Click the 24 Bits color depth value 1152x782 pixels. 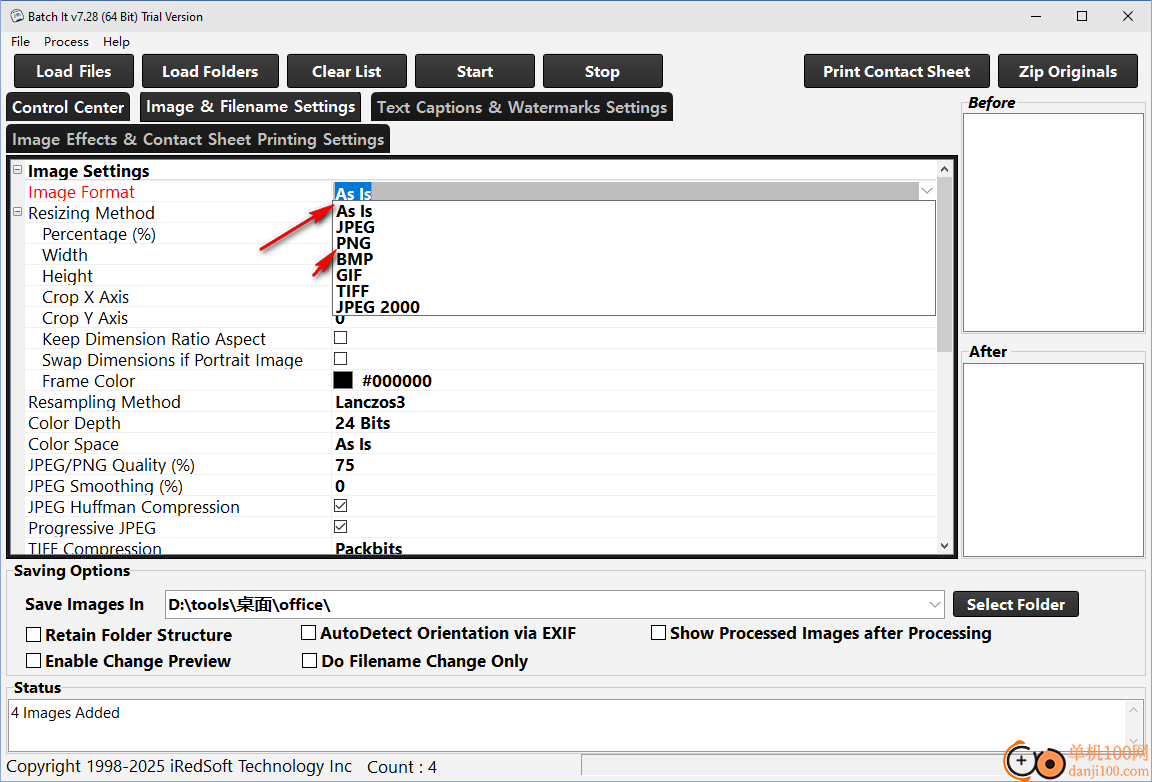coord(363,423)
